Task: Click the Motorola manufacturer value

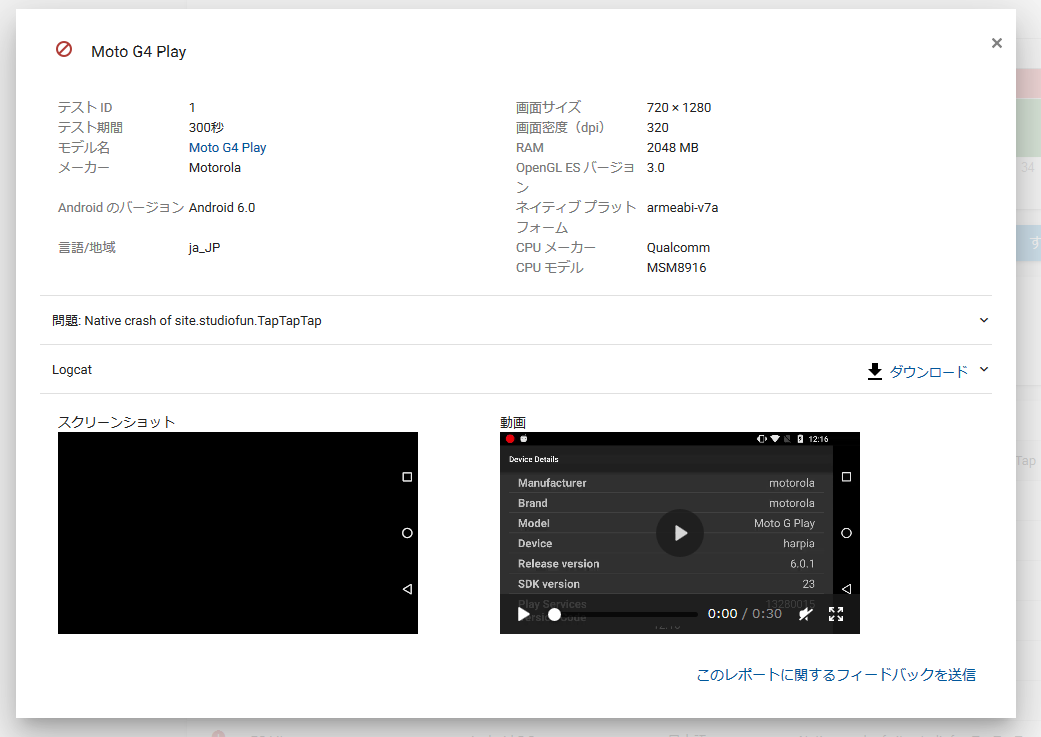Action: tap(214, 167)
